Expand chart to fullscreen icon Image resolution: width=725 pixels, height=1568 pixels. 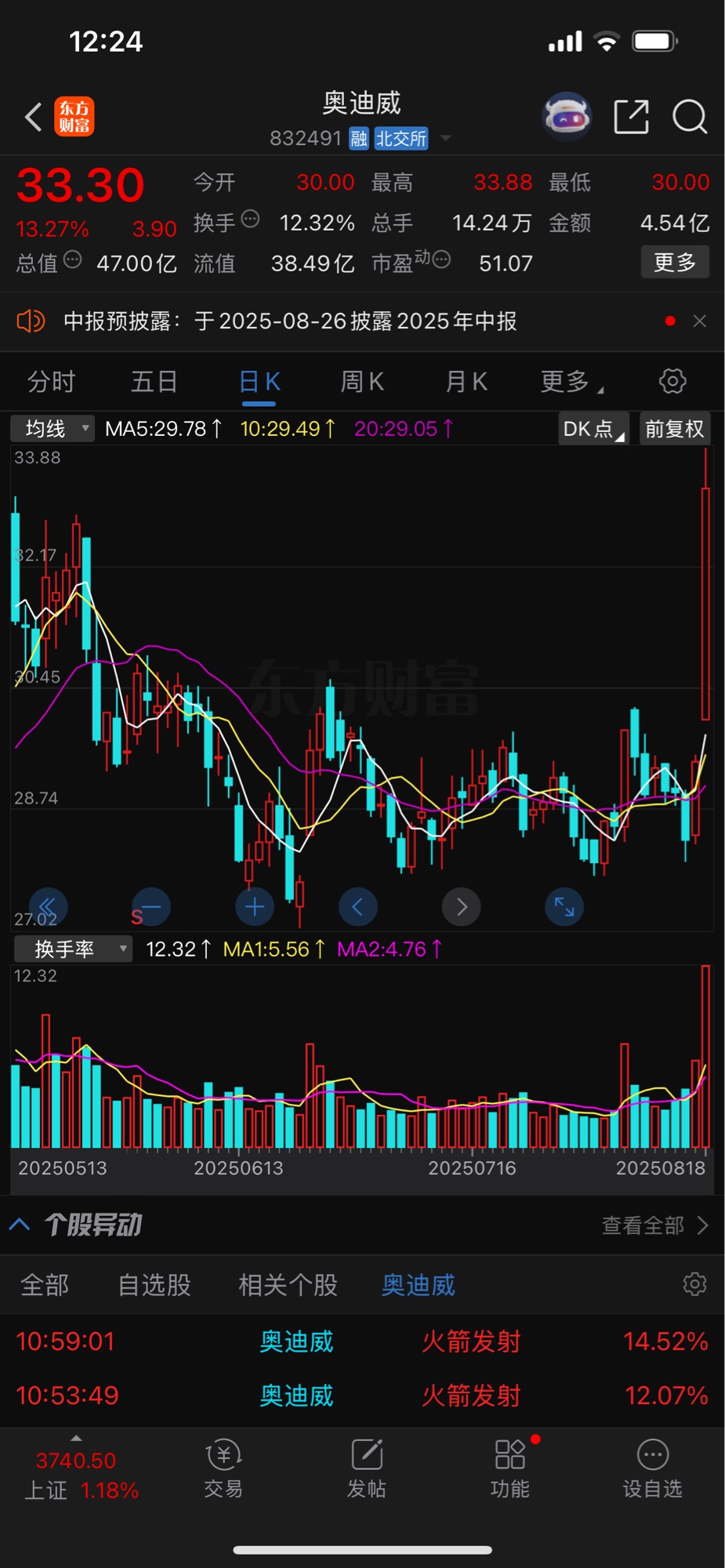[x=564, y=907]
